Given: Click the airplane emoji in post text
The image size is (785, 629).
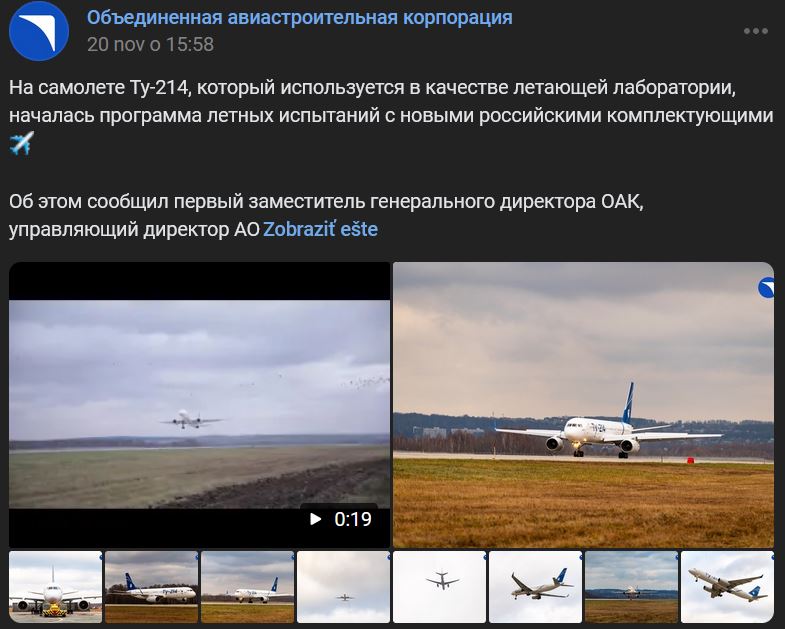Looking at the screenshot, I should 22,143.
